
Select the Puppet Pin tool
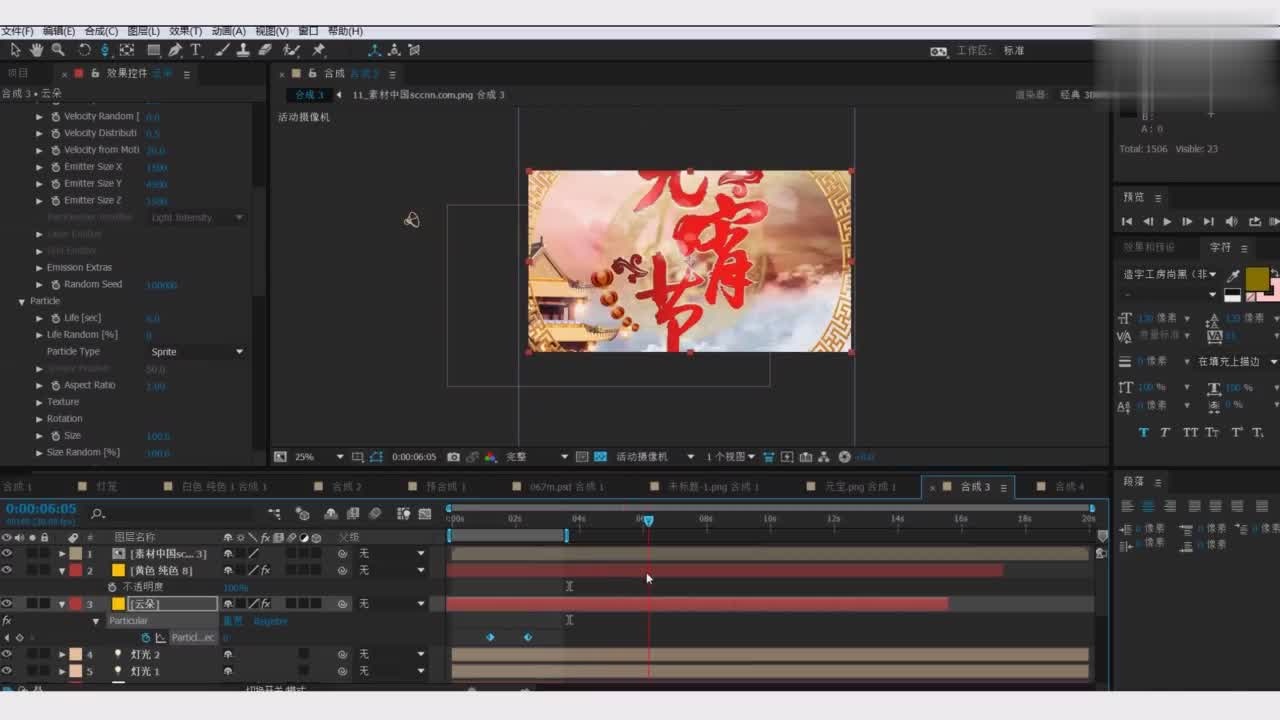pos(318,50)
